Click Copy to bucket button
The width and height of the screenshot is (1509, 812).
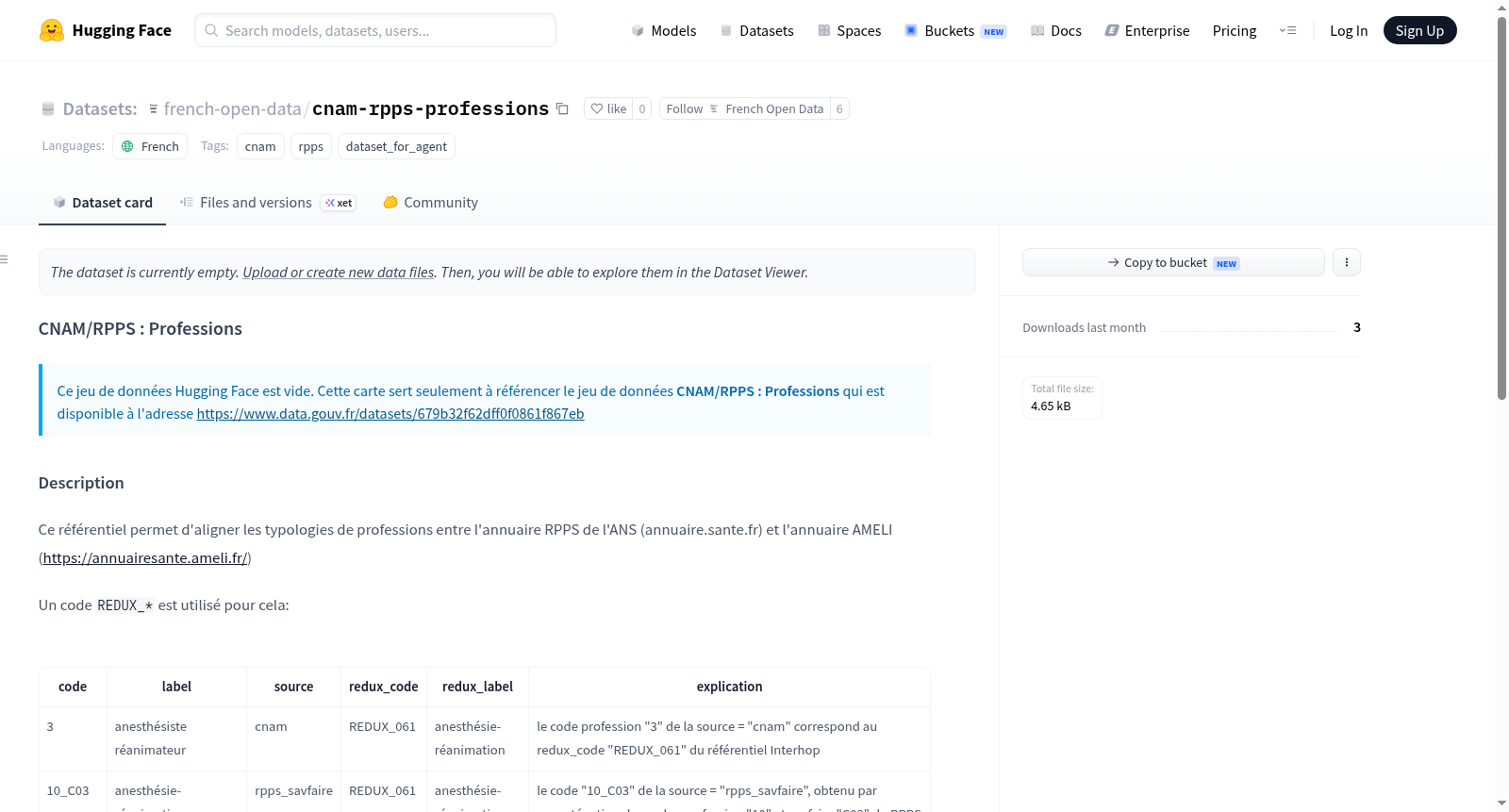click(1173, 262)
